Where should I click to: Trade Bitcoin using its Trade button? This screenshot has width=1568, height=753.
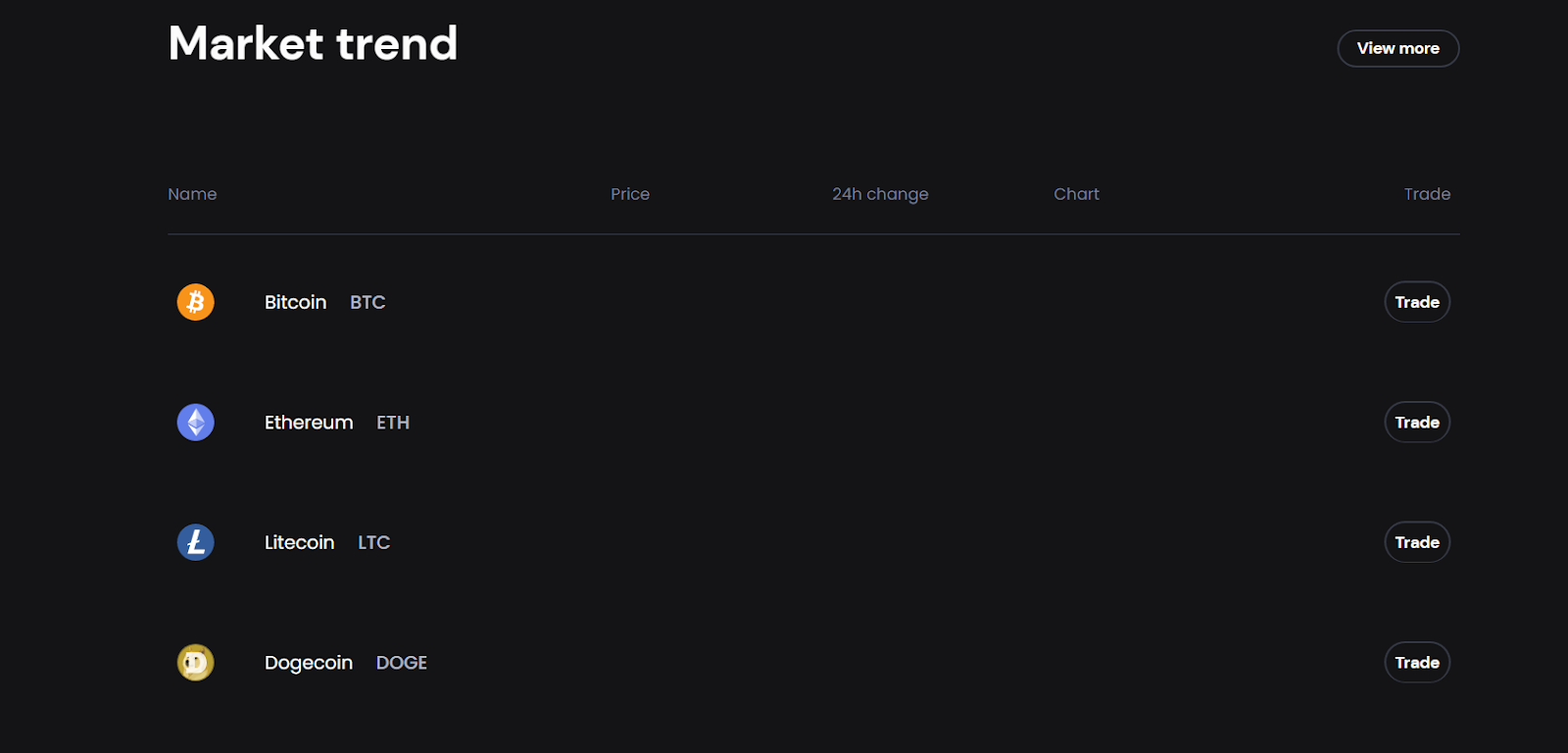click(x=1417, y=302)
